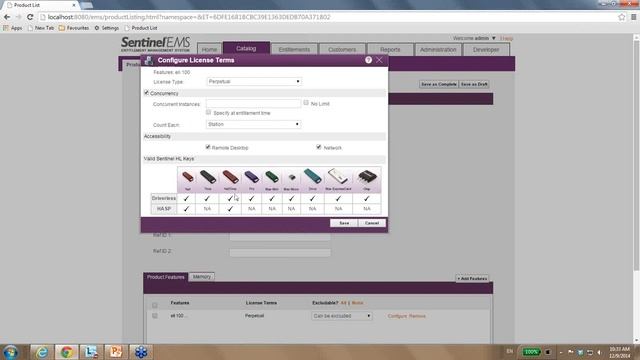The width and height of the screenshot is (640, 360).
Task: Check the feature row checkbox beside Perpetual
Action: tap(155, 316)
